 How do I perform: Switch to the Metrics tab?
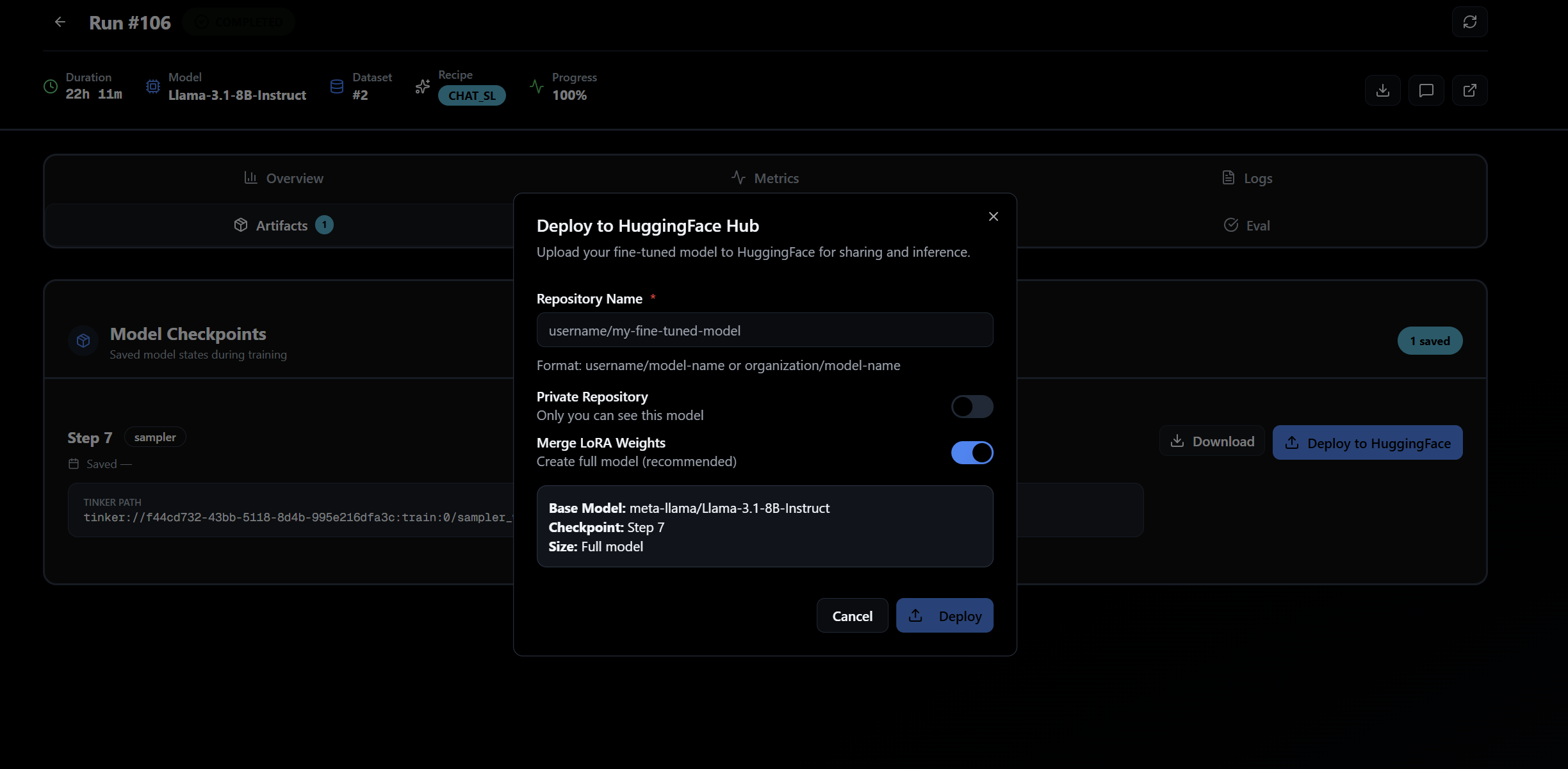(x=765, y=177)
